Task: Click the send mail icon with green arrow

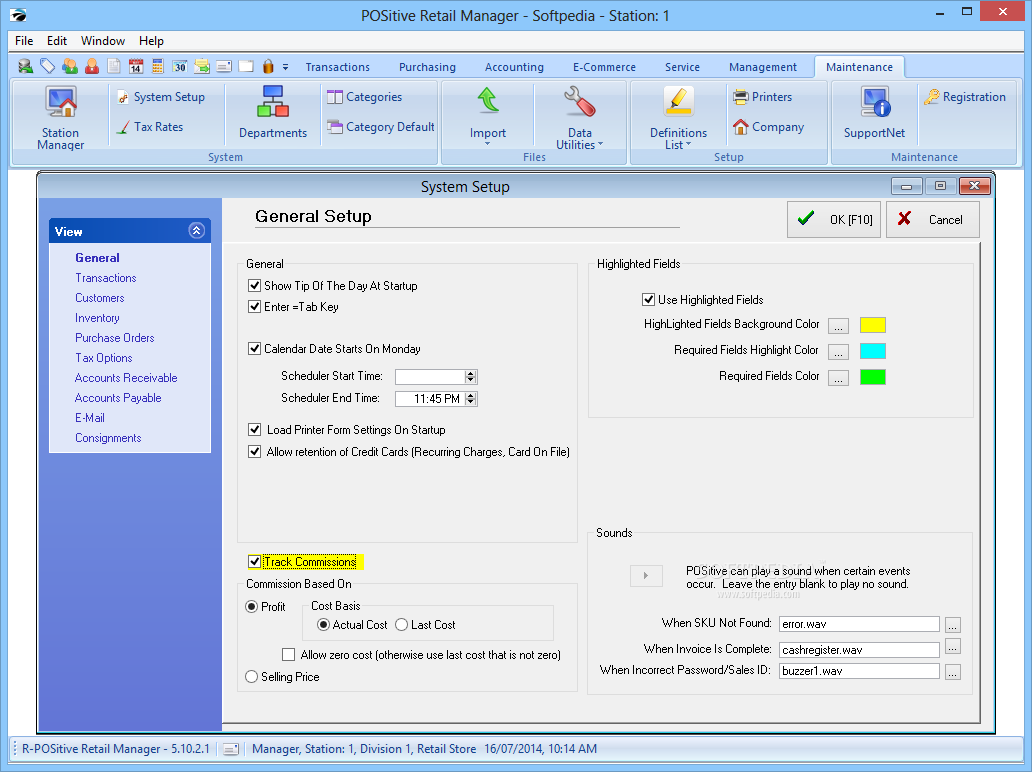Action: click(201, 66)
